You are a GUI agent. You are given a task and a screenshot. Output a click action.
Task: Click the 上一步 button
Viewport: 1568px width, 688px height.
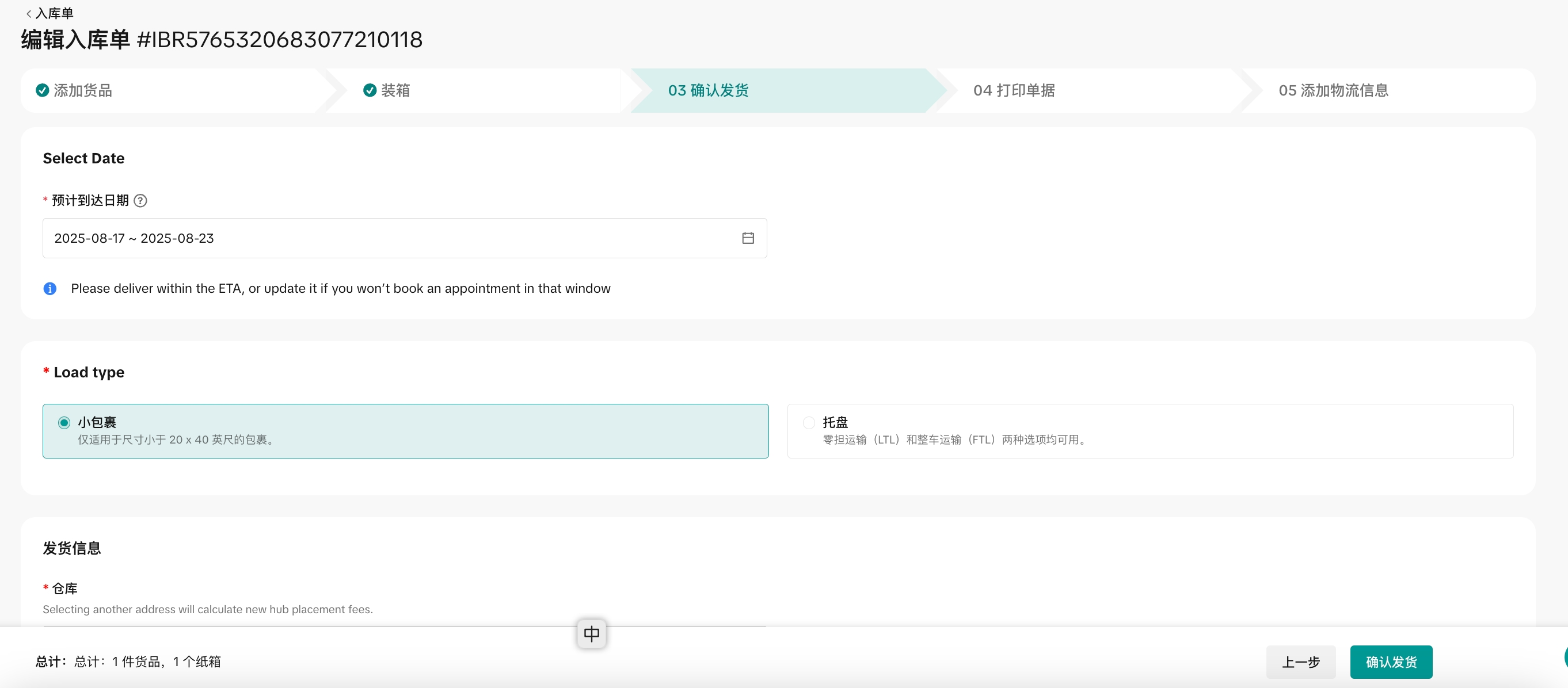point(1300,662)
